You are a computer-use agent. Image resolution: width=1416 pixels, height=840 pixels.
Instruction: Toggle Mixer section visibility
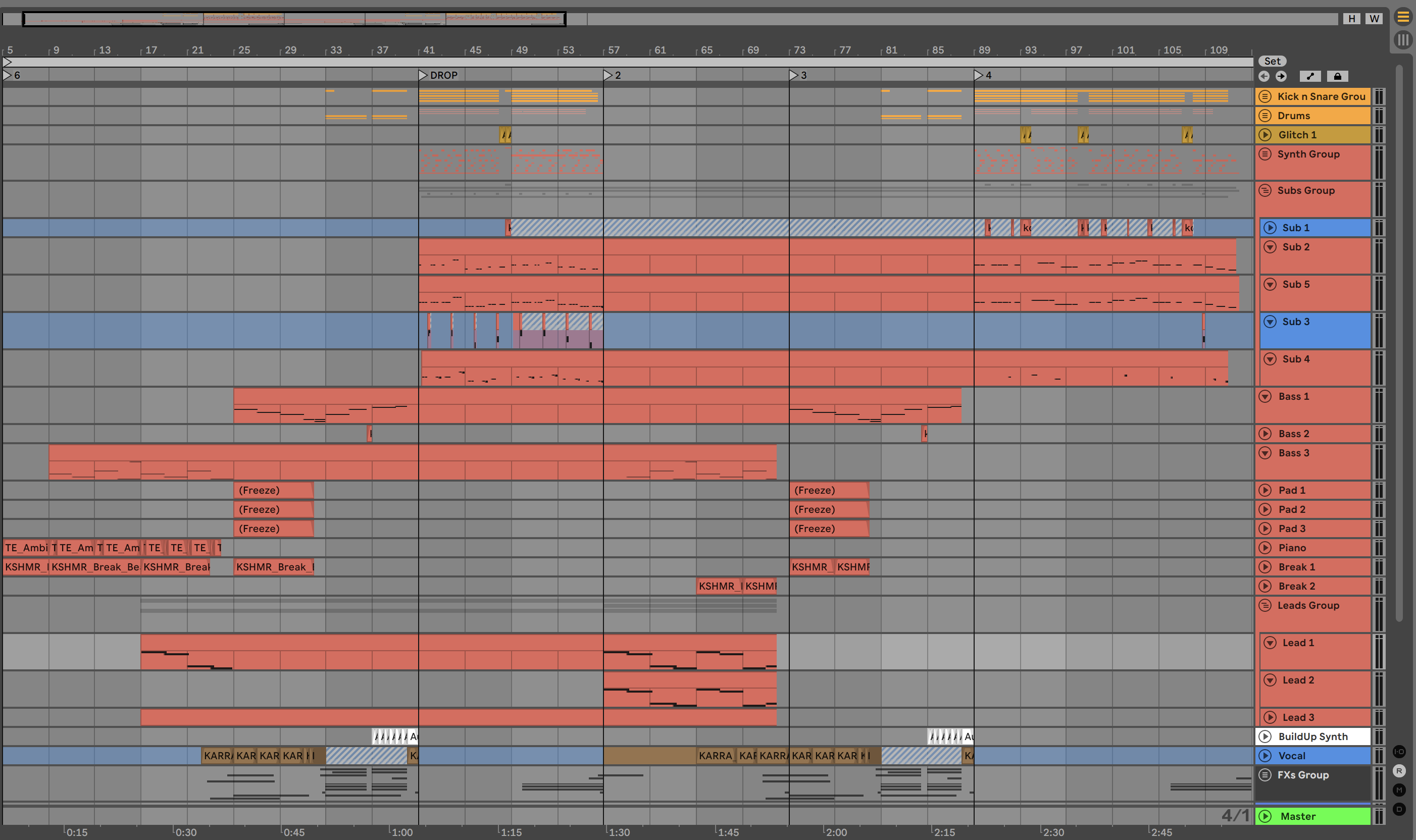(1399, 790)
